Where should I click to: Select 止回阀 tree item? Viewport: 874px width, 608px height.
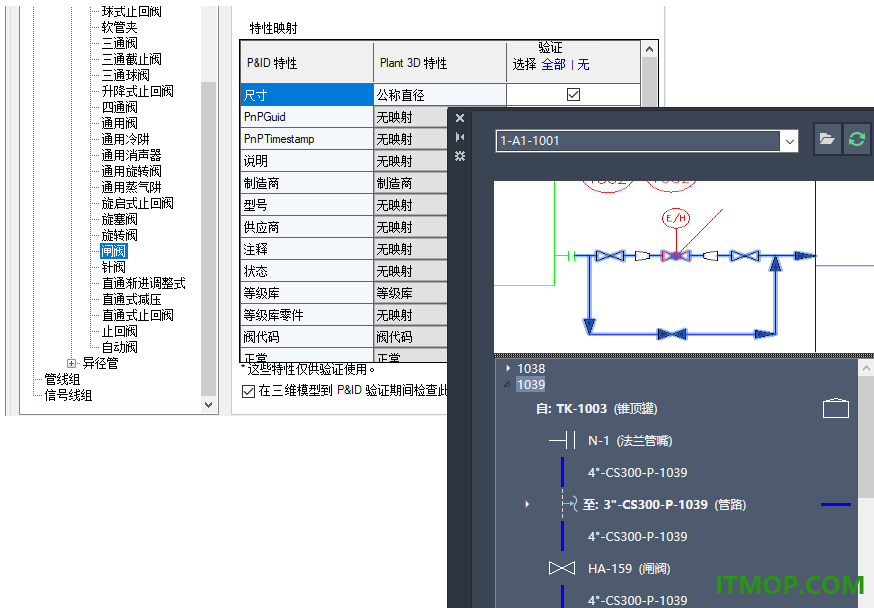click(x=120, y=332)
